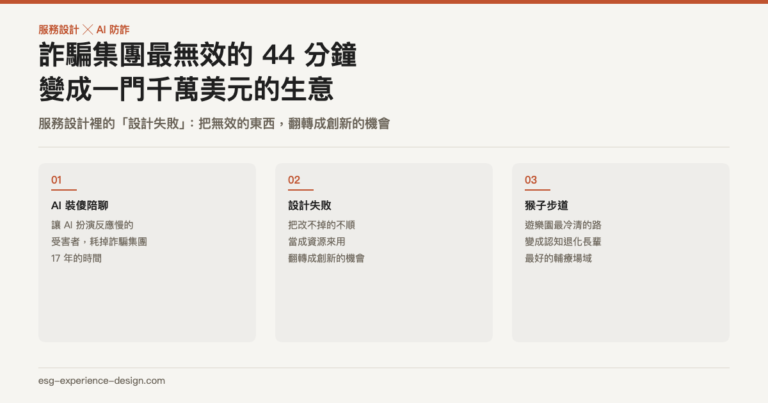Viewport: 768px width, 403px height.
Task: Open the esg-experience-design.com footer link
Action: click(x=102, y=380)
